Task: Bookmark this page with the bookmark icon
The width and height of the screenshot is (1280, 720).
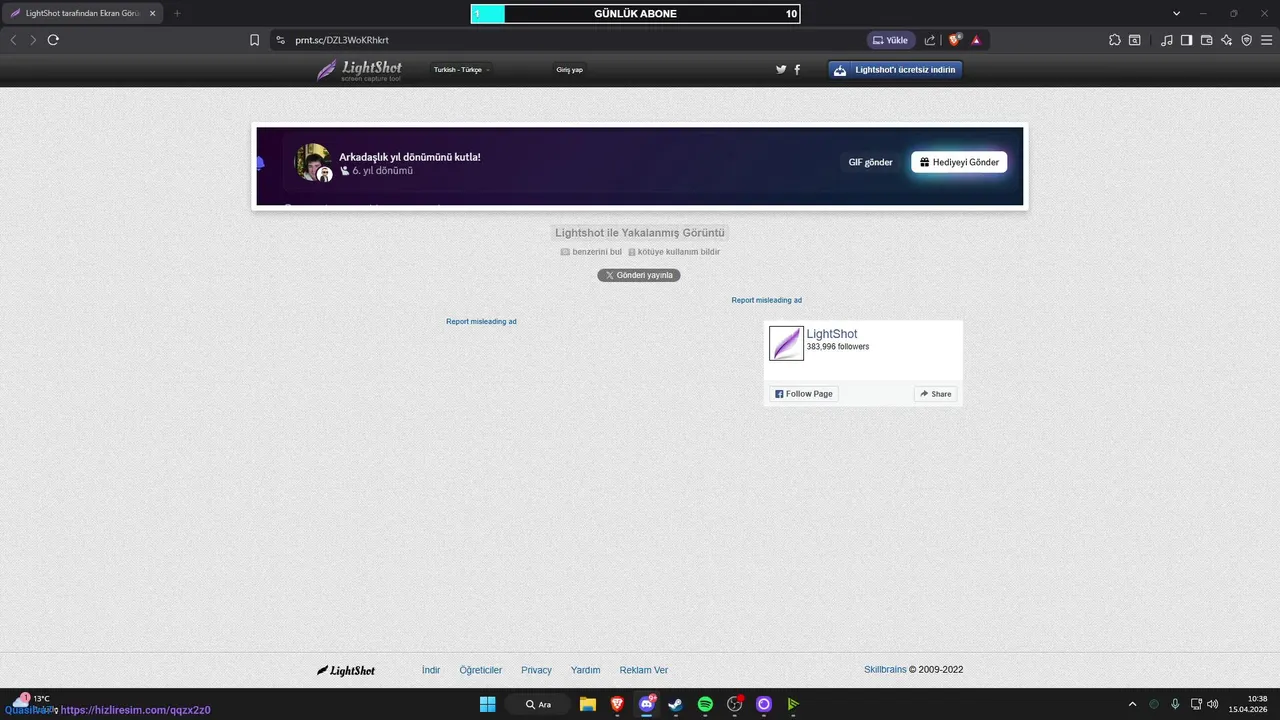Action: [254, 40]
